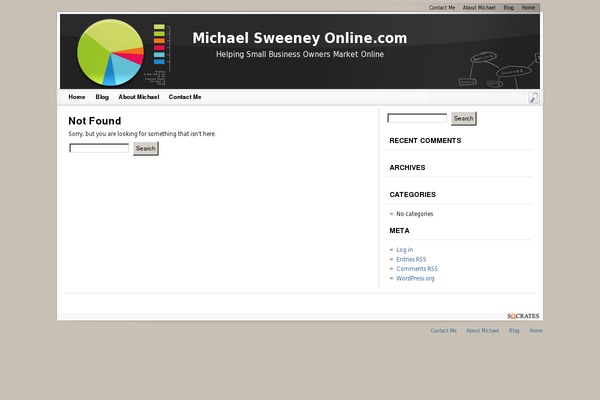Screen dimensions: 600x400
Task: Open About Michael in main navigation bar
Action: (139, 97)
